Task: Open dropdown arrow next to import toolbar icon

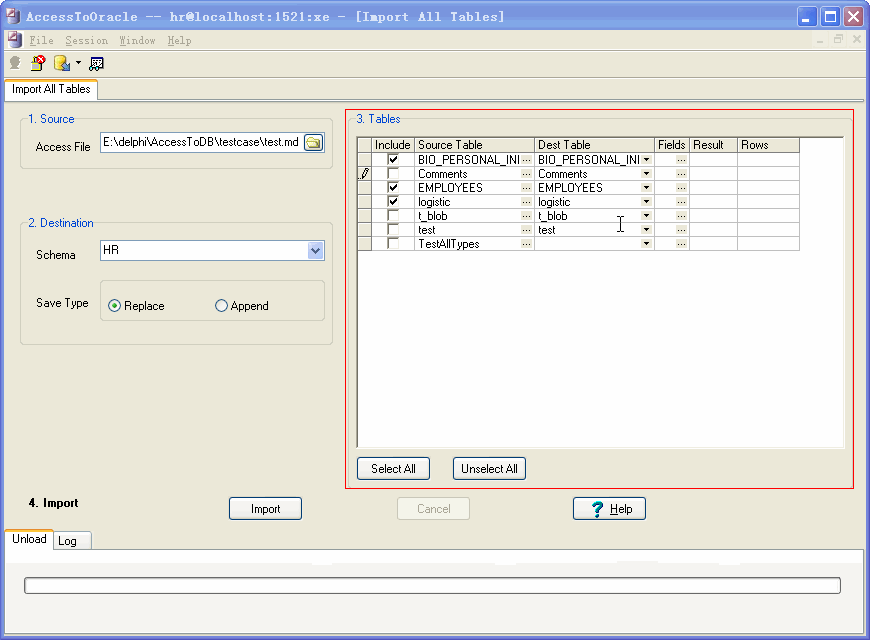Action: [78, 63]
